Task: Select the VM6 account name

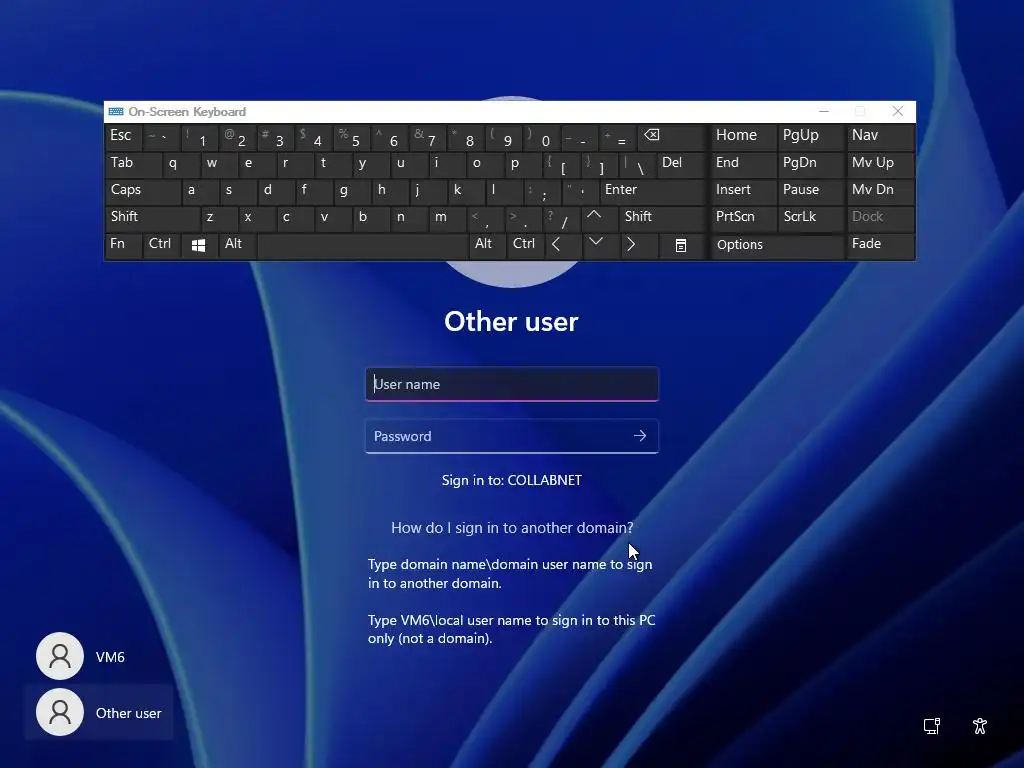Action: (x=110, y=657)
